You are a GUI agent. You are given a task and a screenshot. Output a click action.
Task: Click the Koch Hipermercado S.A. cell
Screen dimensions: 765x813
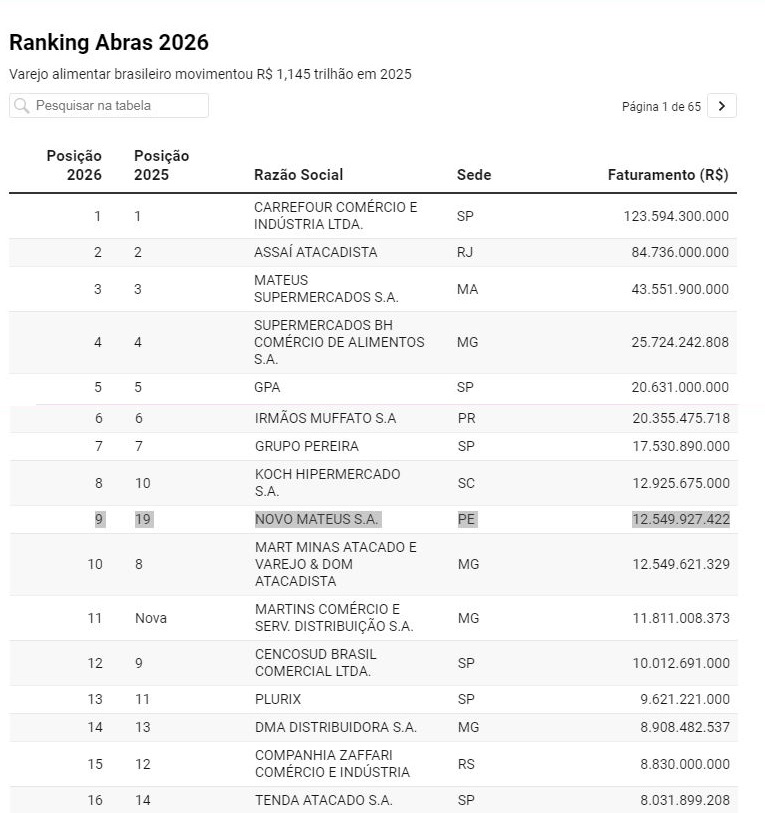[x=327, y=483]
